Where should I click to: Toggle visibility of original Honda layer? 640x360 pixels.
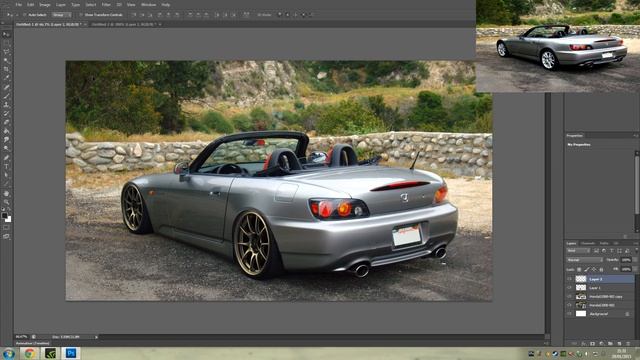569,305
